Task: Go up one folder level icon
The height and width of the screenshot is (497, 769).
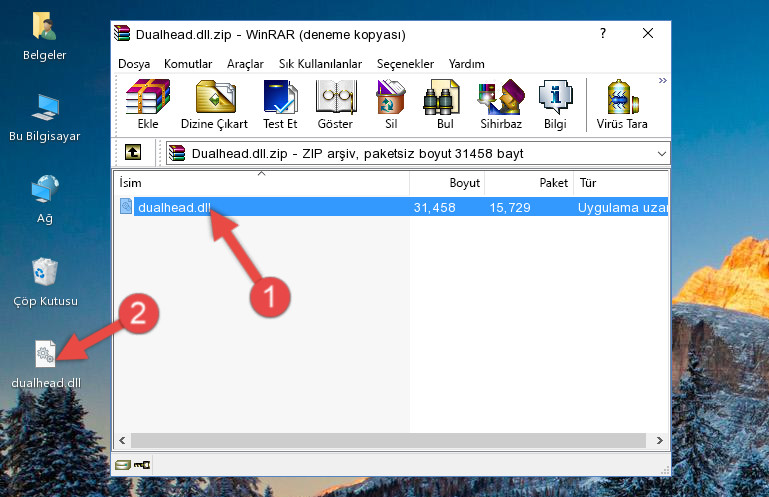Action: (133, 153)
